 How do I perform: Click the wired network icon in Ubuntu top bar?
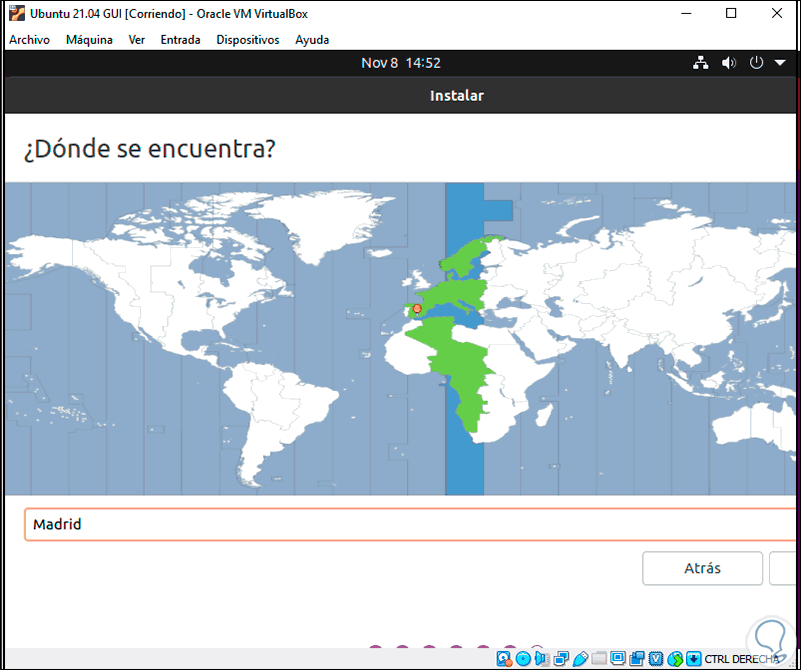pos(701,63)
